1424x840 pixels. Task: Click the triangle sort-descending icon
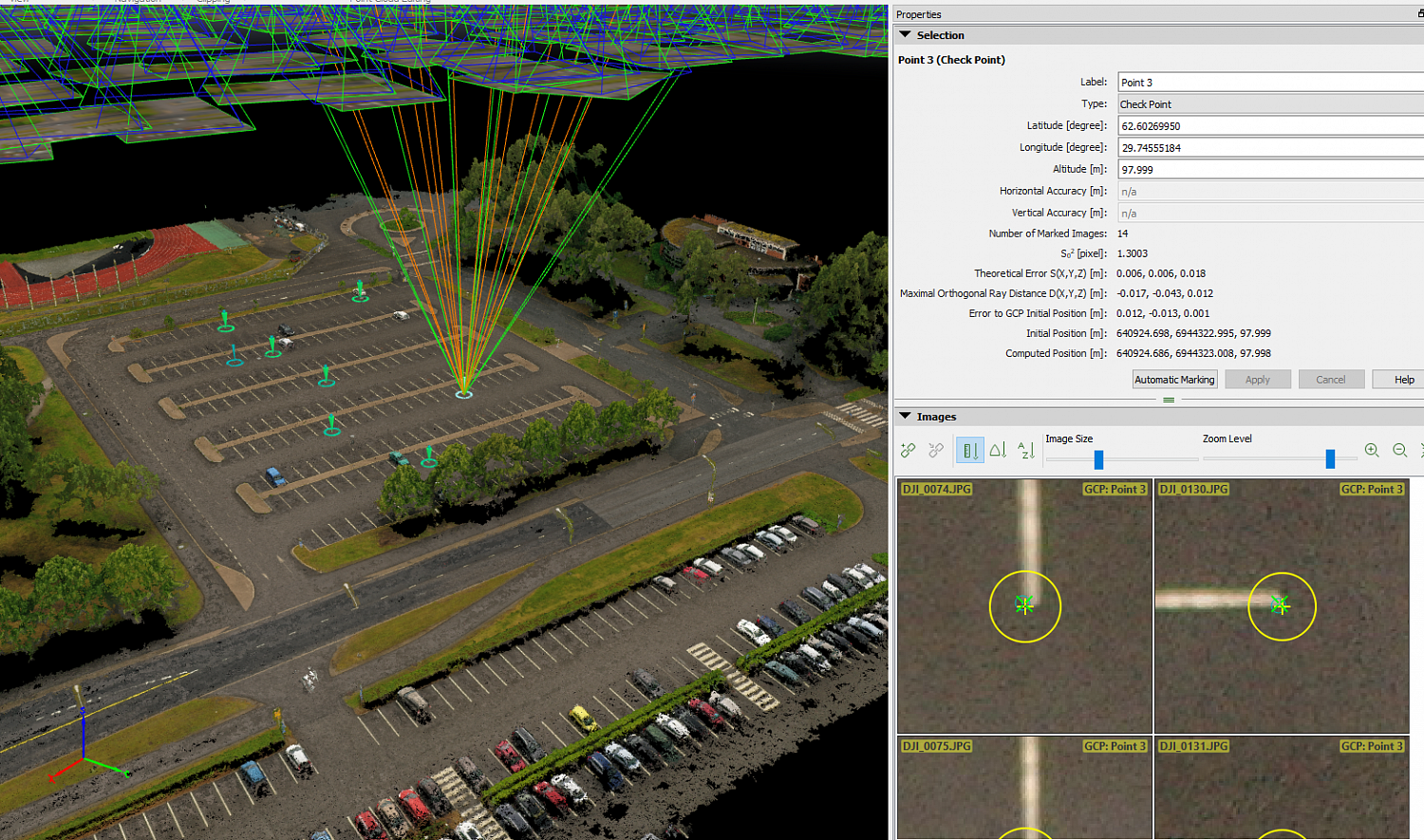[998, 449]
